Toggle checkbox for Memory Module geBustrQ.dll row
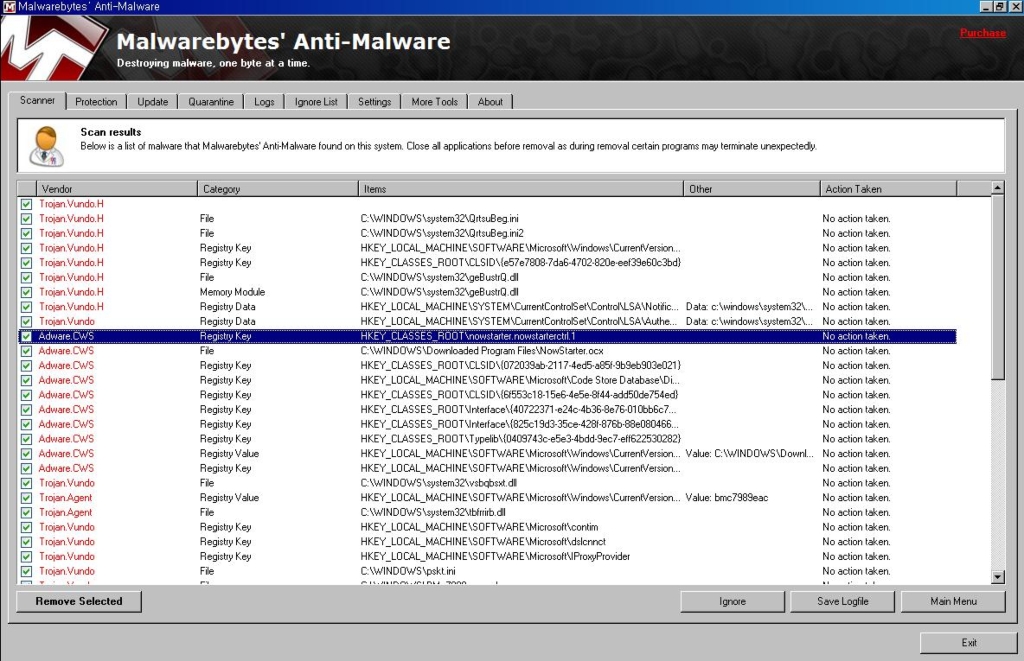 pyautogui.click(x=26, y=292)
